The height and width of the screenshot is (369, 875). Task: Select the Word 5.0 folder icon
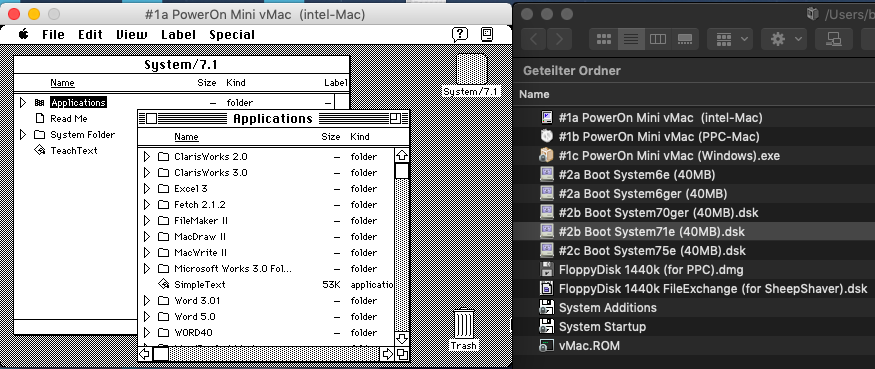163,317
